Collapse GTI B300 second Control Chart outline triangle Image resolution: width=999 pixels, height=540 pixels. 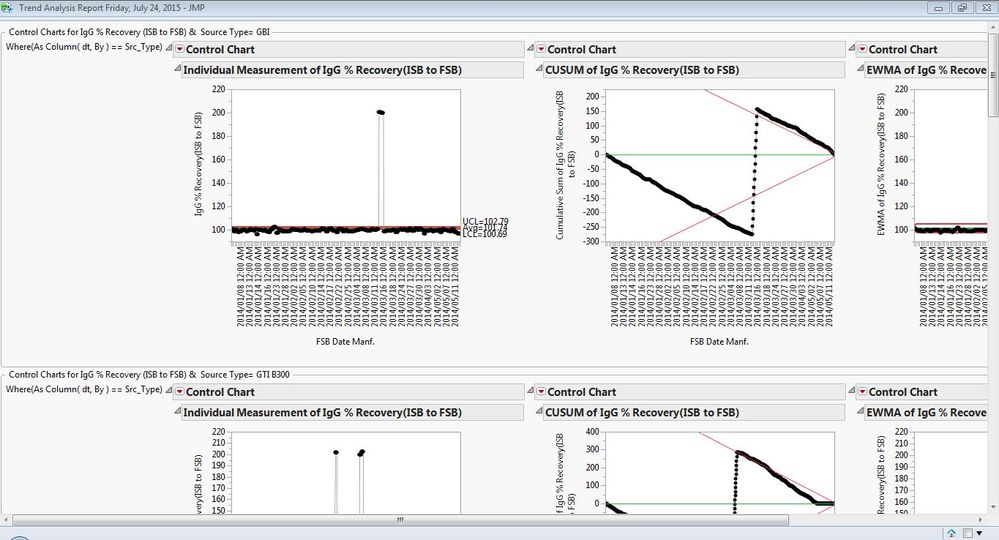[x=530, y=390]
